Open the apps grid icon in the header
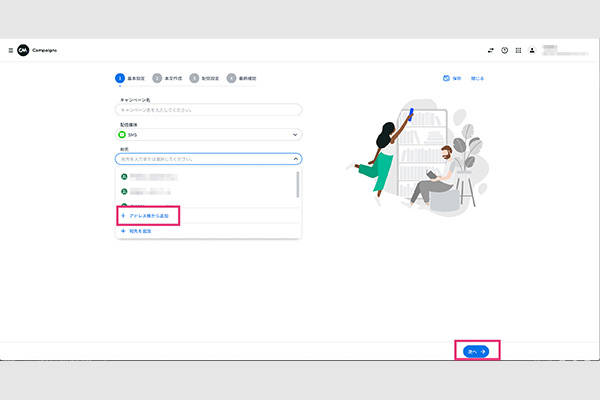Viewport: 600px width, 400px height. pos(518,50)
